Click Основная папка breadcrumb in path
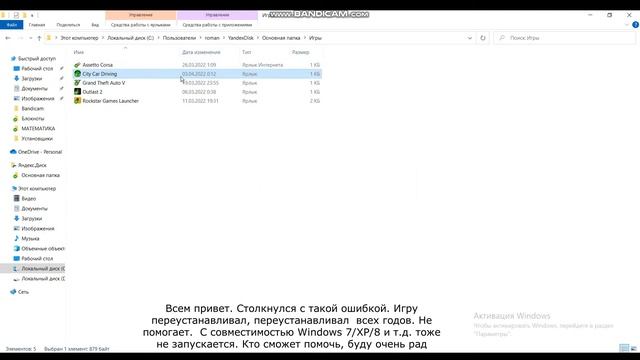Image resolution: width=640 pixels, height=360 pixels. click(x=281, y=38)
